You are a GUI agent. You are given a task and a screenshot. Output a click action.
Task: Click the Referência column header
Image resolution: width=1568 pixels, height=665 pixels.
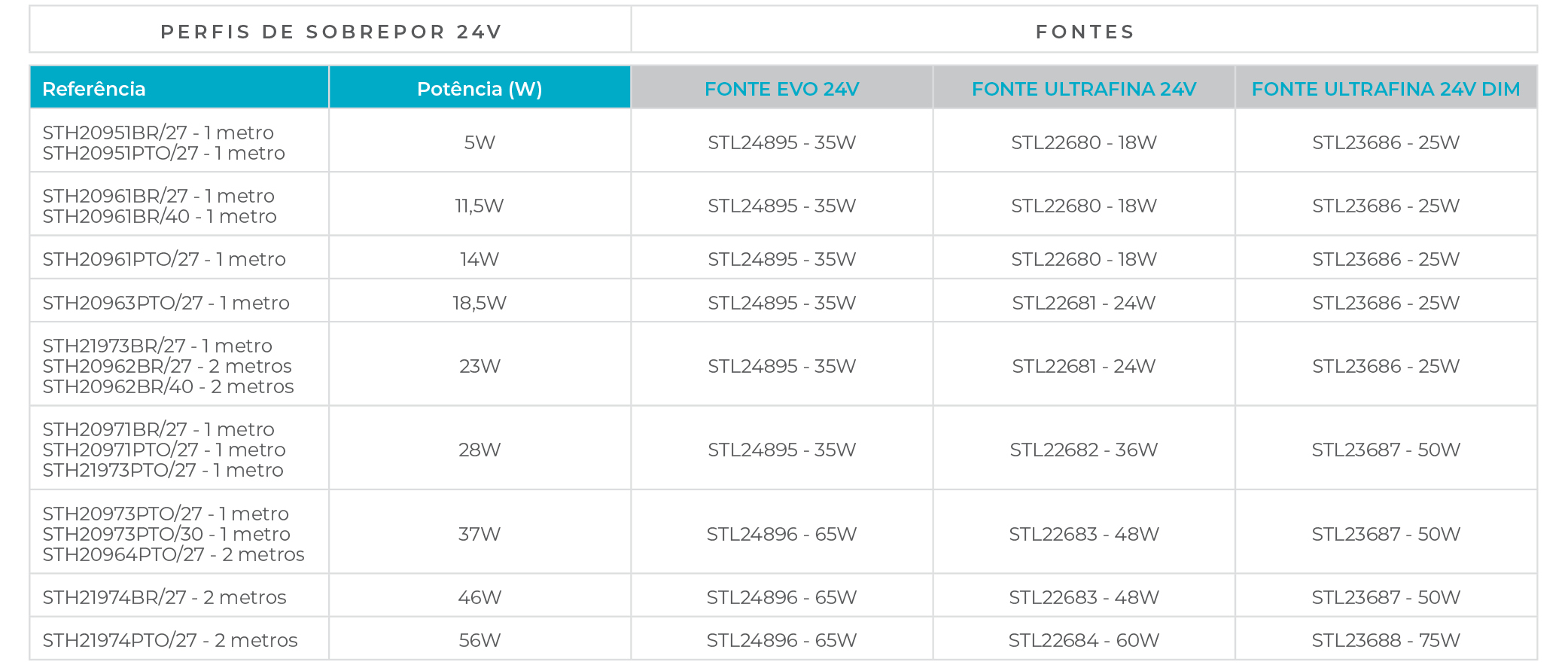(x=179, y=88)
